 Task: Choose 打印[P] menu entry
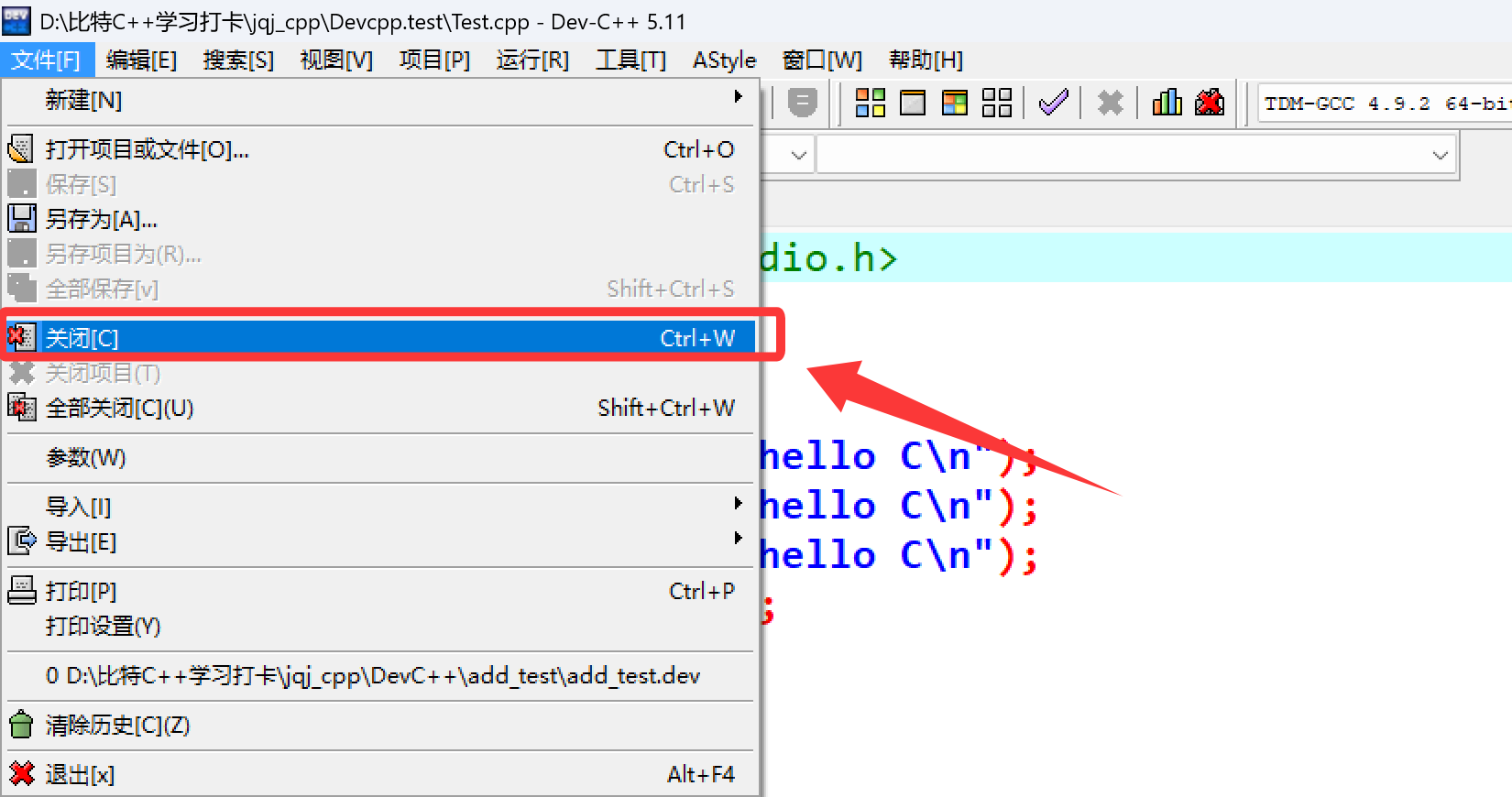[380, 591]
